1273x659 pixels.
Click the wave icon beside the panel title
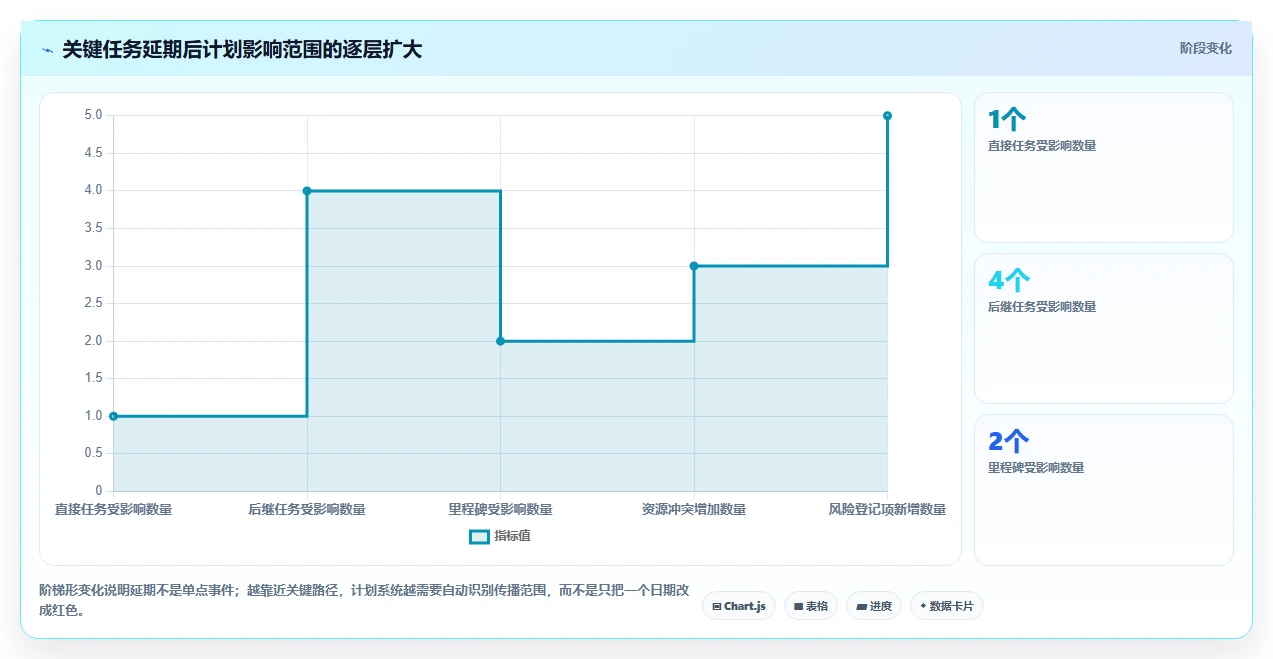47,50
